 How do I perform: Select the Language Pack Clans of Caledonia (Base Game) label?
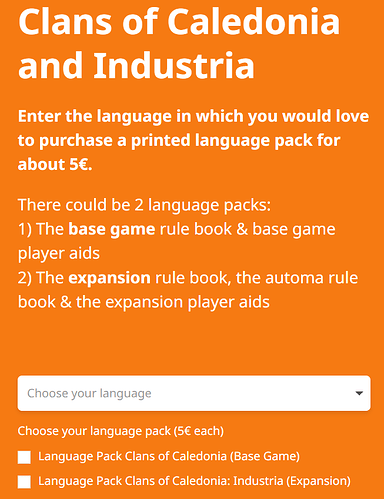click(169, 456)
